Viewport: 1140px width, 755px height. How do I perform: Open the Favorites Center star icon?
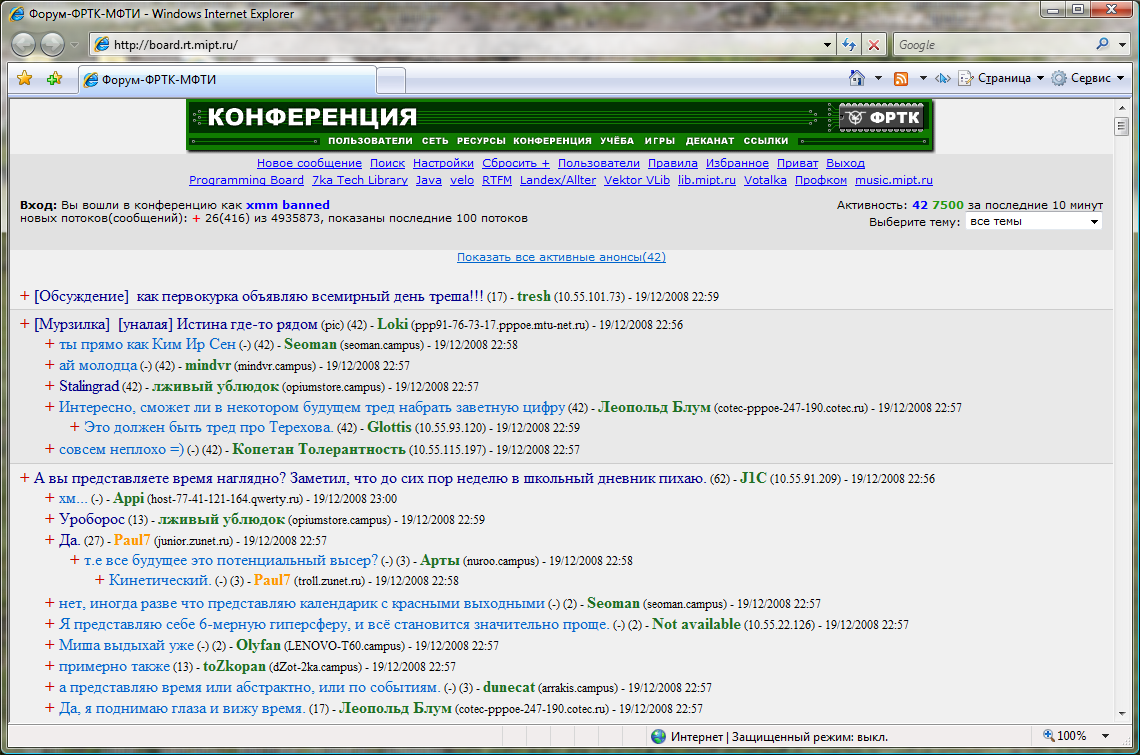pyautogui.click(x=25, y=79)
